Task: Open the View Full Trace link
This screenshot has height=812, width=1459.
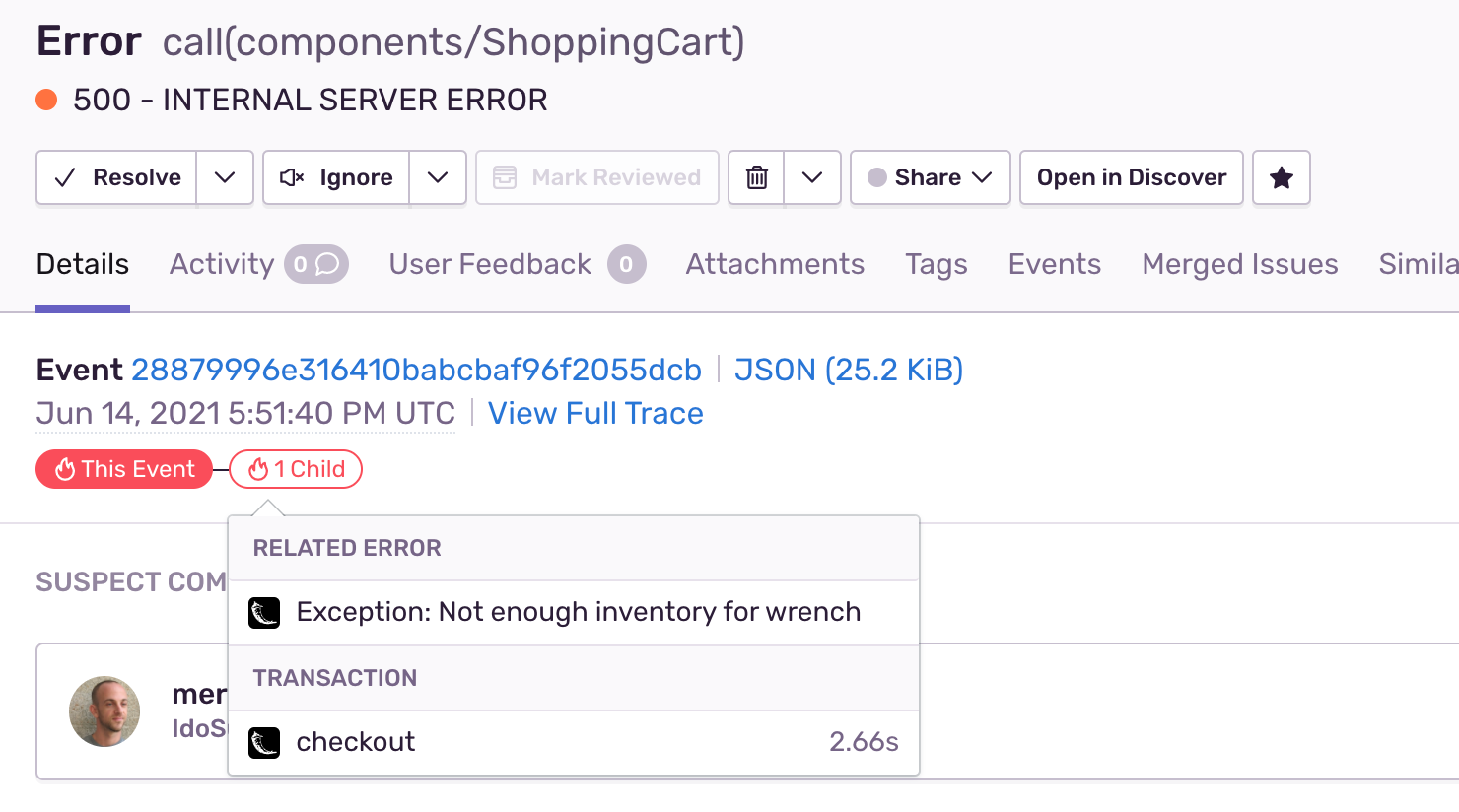Action: tap(595, 413)
